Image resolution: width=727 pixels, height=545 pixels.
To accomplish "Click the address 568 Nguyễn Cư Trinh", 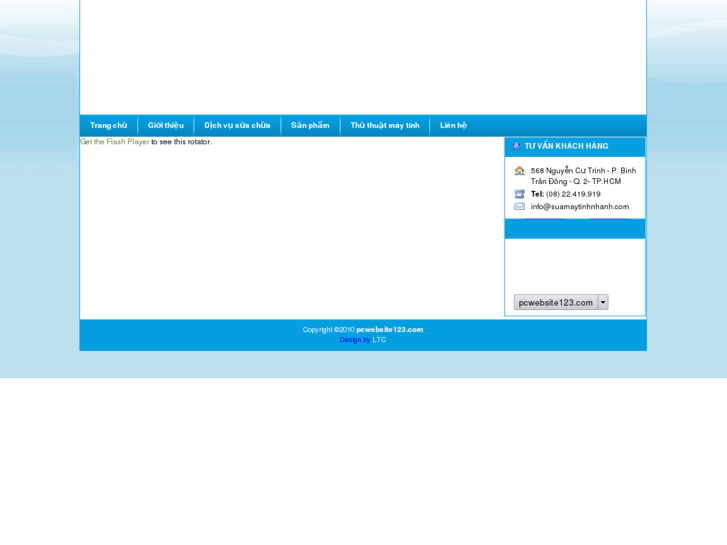I will pyautogui.click(x=583, y=176).
